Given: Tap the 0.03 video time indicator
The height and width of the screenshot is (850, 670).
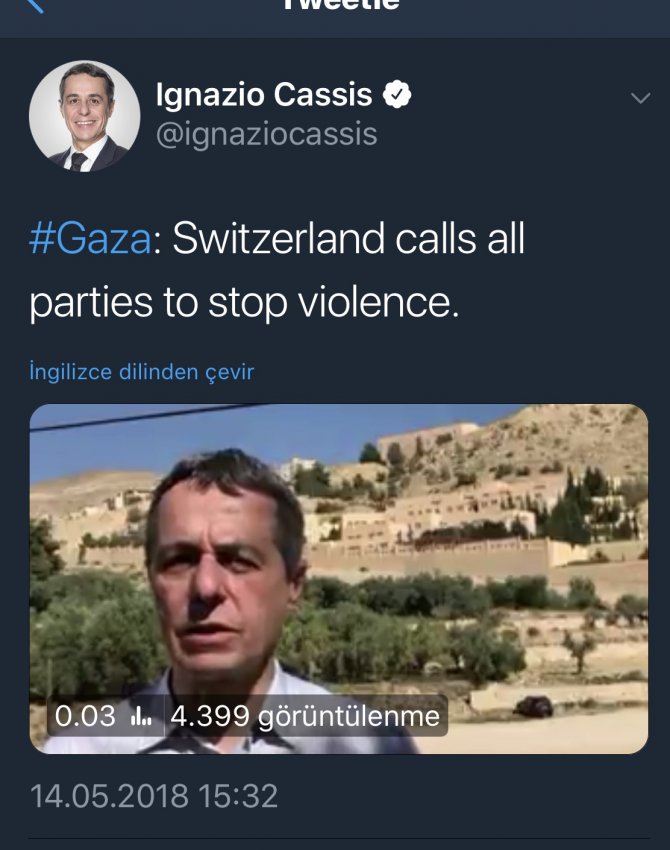Looking at the screenshot, I should click(85, 716).
